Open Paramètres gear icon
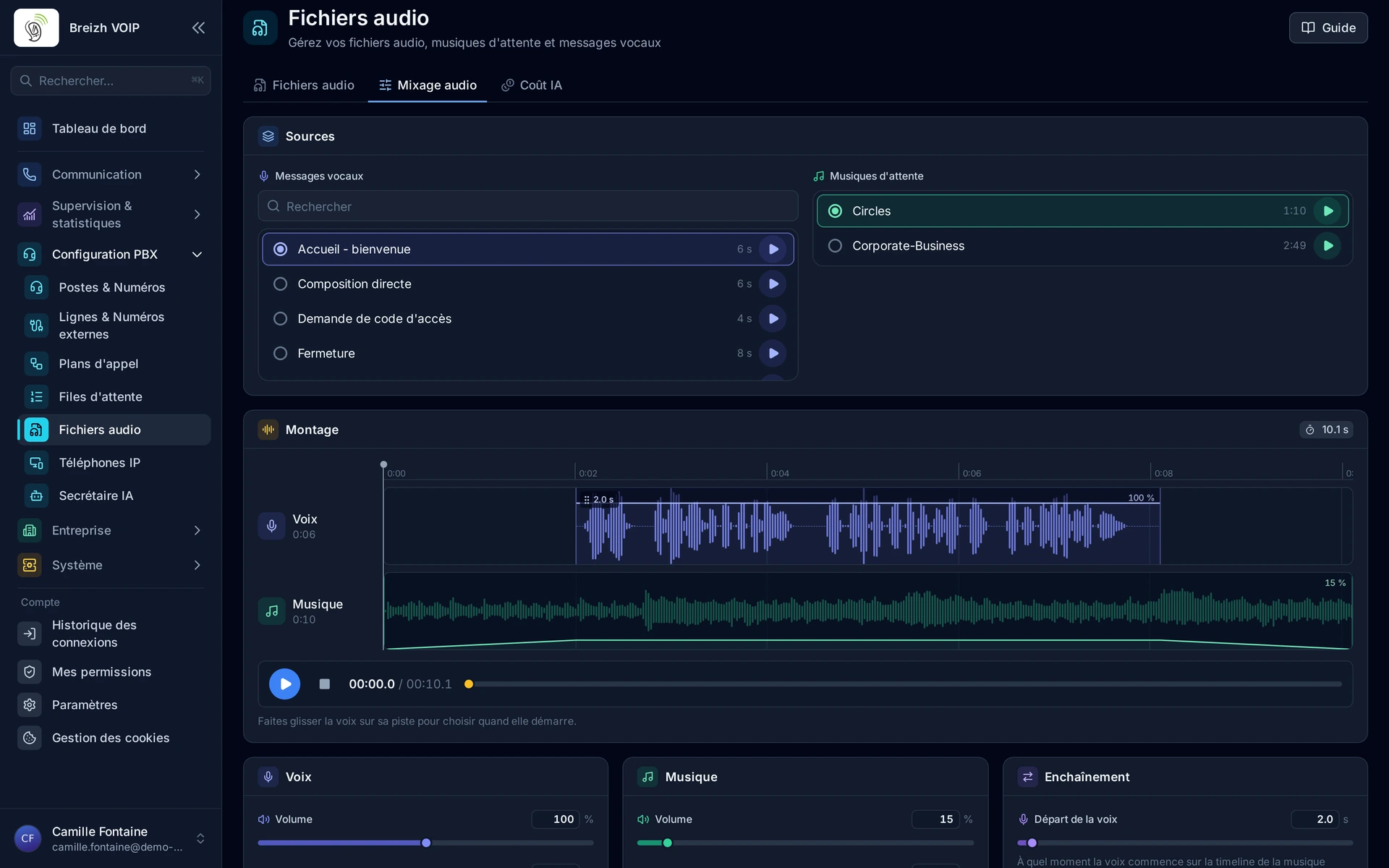This screenshot has width=1389, height=868. pyautogui.click(x=30, y=705)
